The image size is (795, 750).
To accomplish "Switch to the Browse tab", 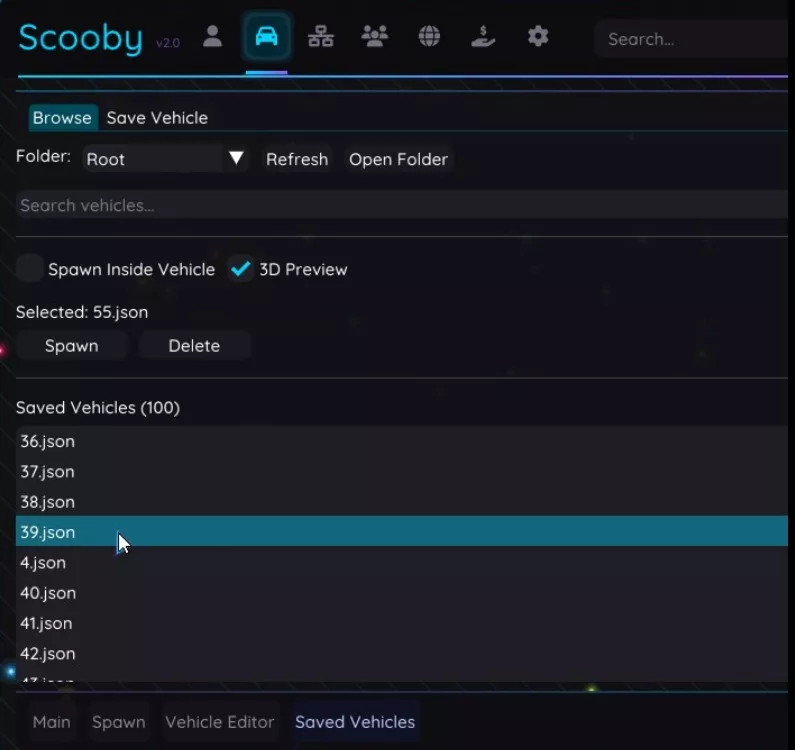I will (x=62, y=118).
